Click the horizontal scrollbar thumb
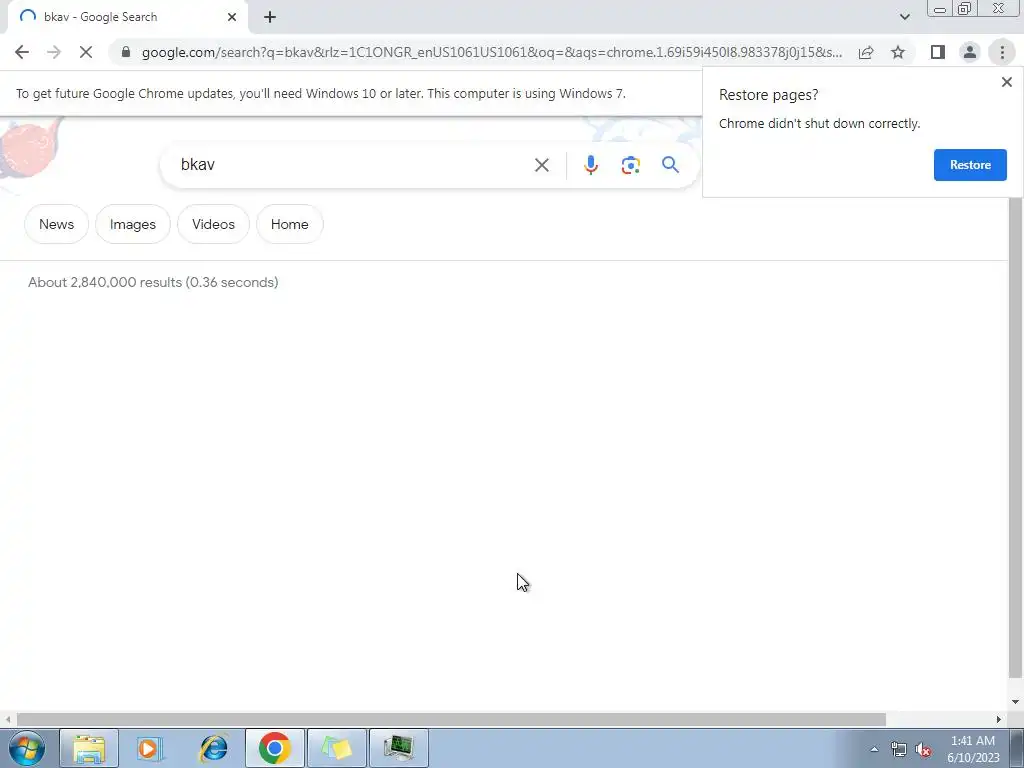1024x768 pixels. coord(451,719)
